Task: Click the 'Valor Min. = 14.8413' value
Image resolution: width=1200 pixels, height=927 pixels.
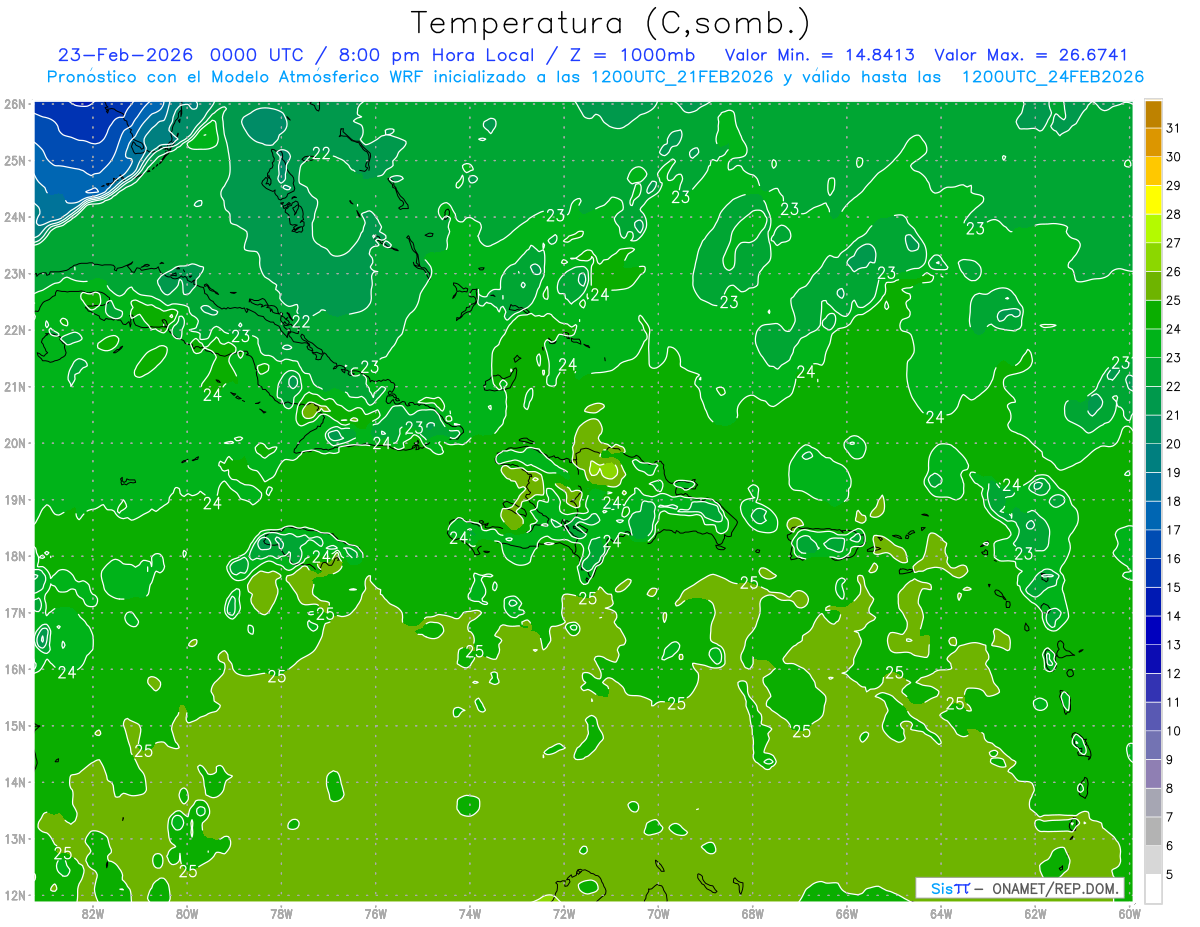Action: coord(820,55)
